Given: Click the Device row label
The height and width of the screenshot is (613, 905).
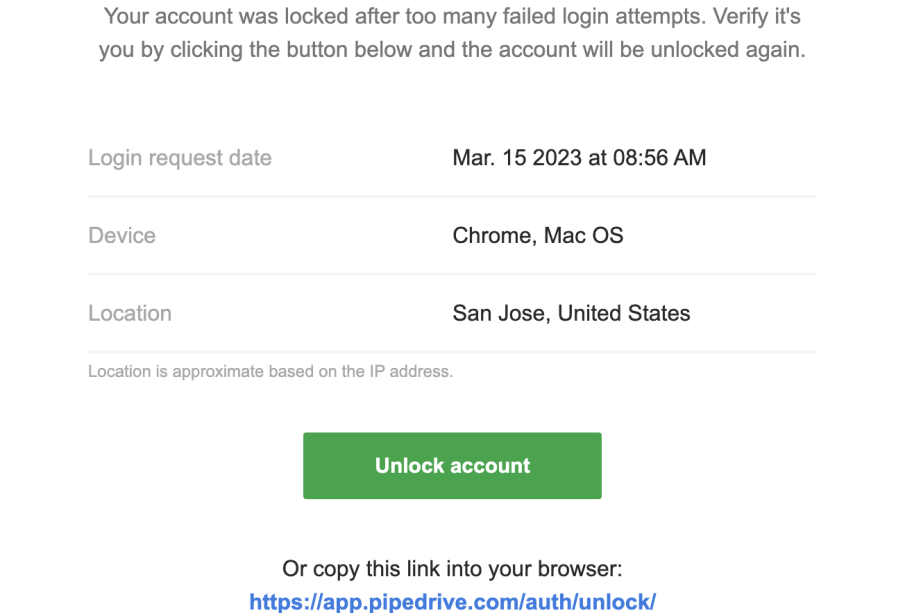Looking at the screenshot, I should click(x=122, y=236).
